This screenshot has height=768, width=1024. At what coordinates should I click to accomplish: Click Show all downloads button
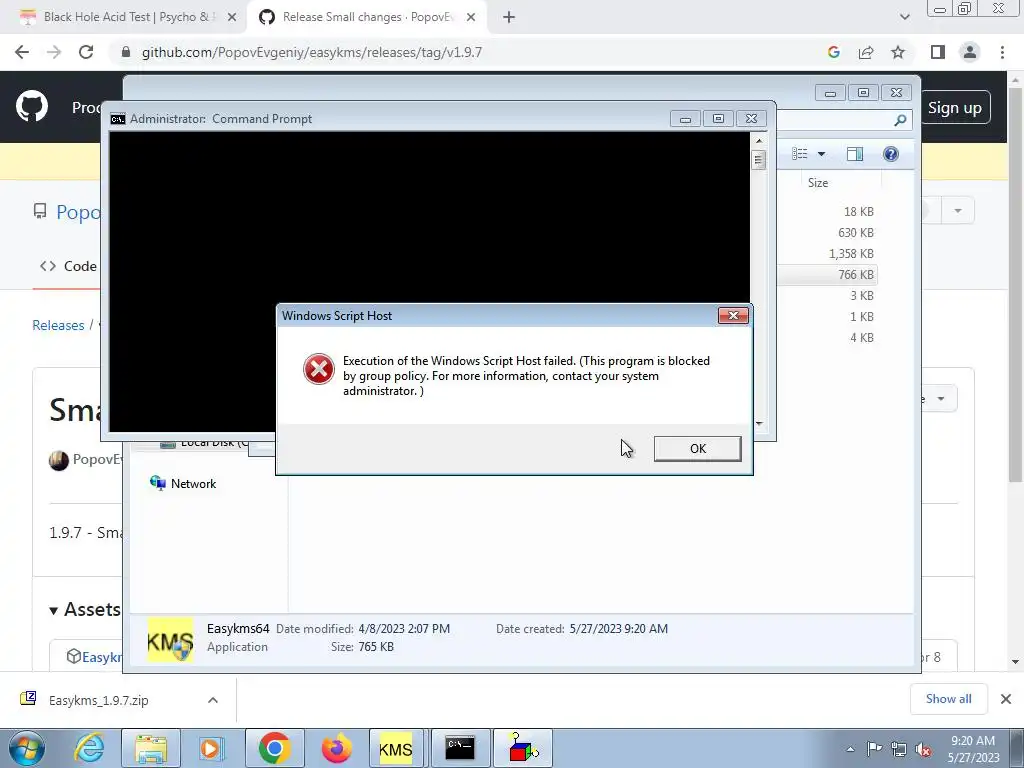948,699
